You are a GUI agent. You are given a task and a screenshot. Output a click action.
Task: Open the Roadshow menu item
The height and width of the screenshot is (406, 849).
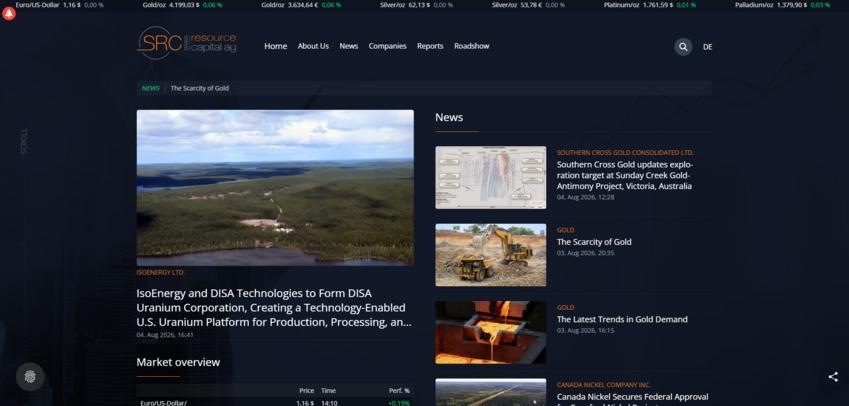coord(472,46)
